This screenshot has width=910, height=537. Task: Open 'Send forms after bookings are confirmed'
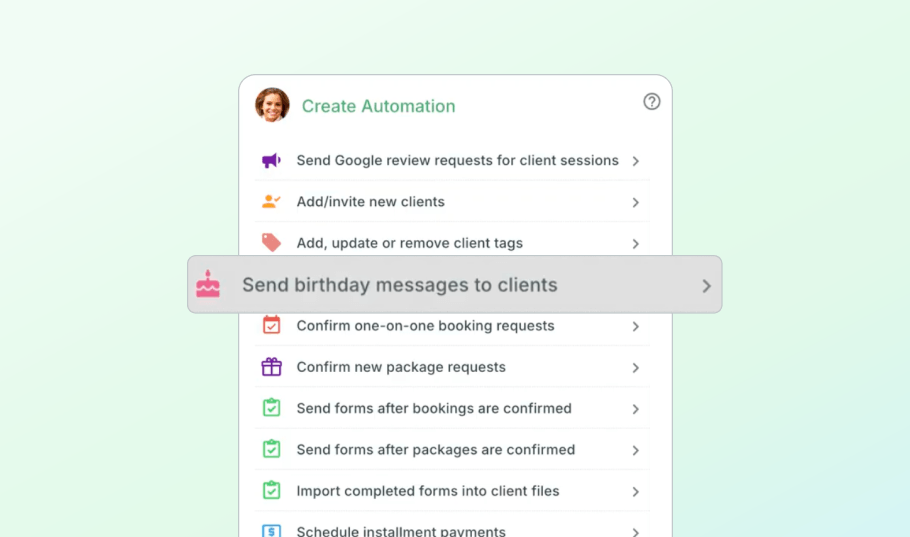(x=452, y=408)
